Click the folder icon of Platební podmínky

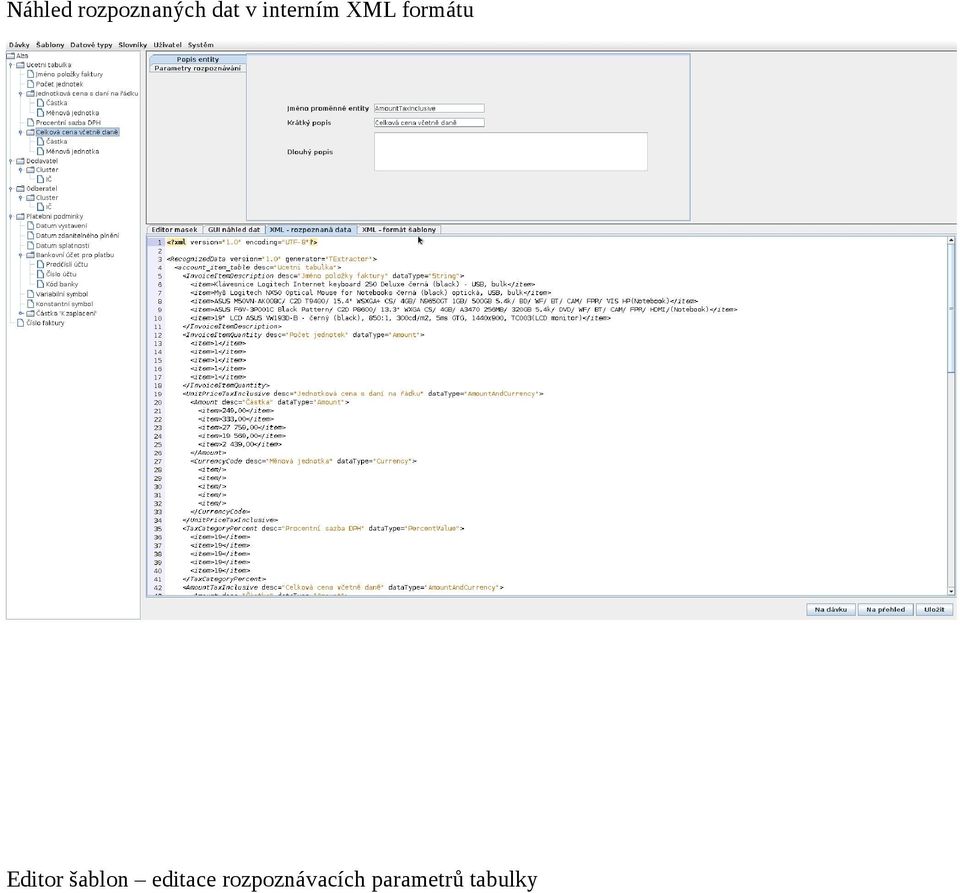pos(20,217)
